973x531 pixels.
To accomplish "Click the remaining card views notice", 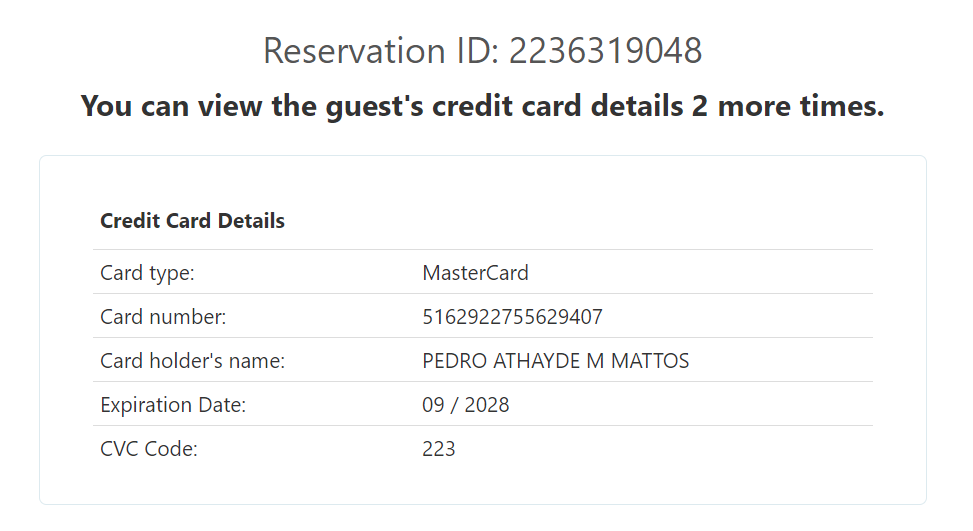I will click(x=482, y=106).
